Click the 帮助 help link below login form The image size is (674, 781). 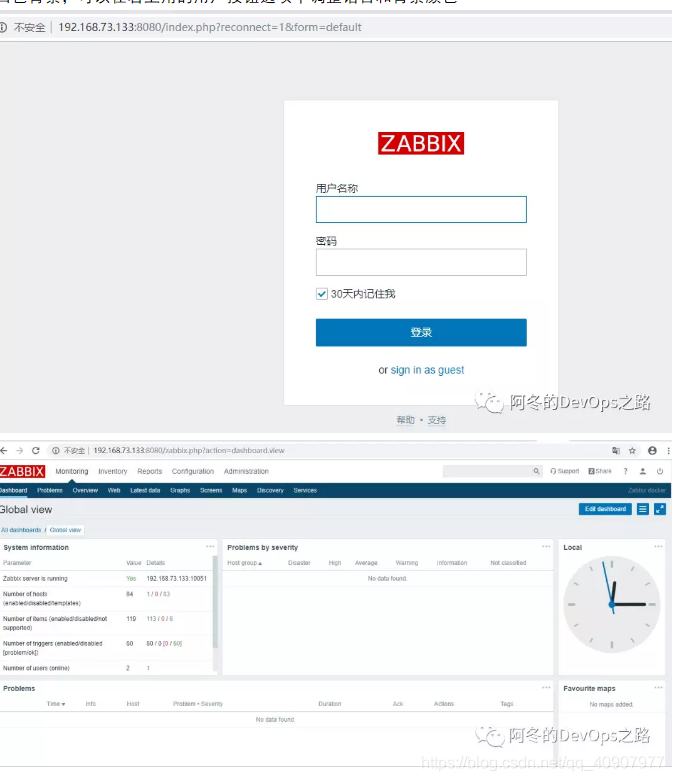point(405,420)
